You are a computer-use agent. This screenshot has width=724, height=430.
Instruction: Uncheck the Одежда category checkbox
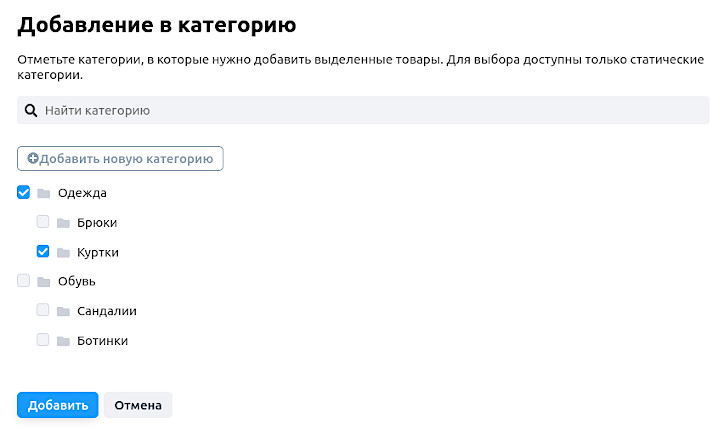[x=24, y=192]
